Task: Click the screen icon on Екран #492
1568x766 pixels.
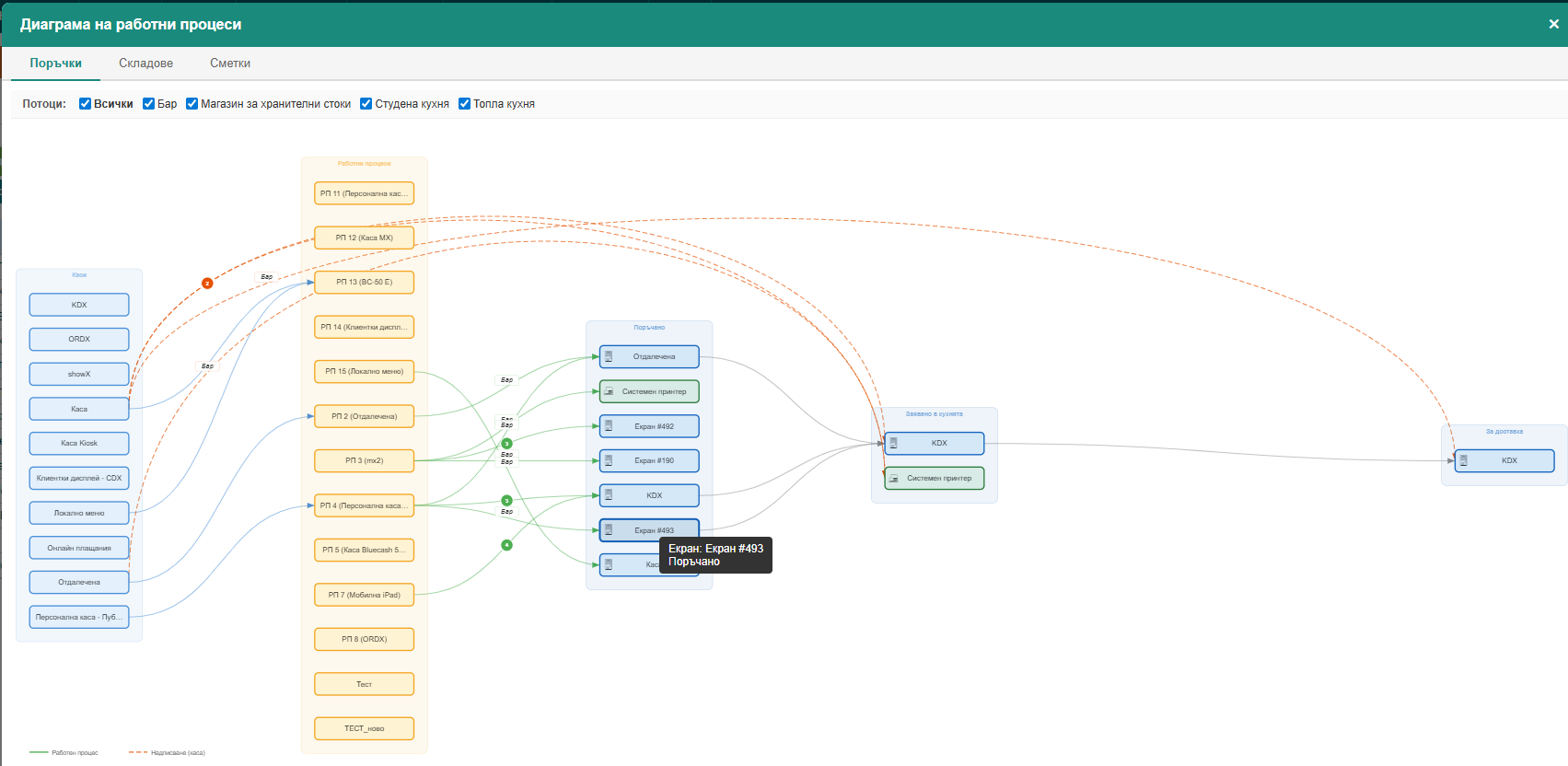Action: [609, 426]
